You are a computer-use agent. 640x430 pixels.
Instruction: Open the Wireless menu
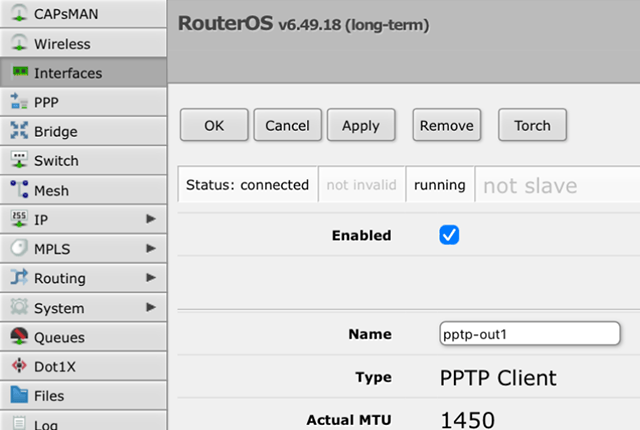83,43
